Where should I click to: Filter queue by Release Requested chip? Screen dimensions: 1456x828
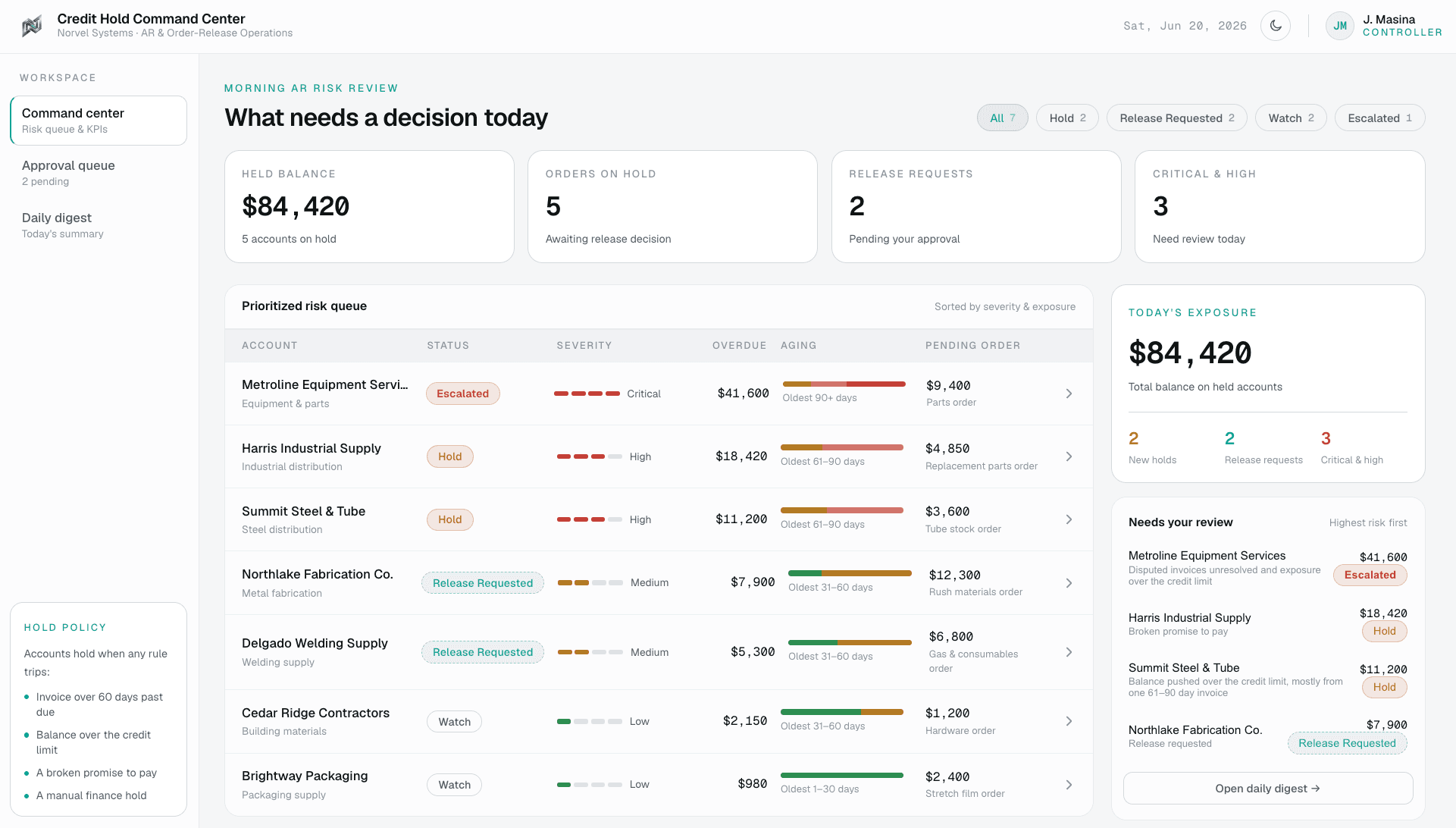pos(1176,118)
